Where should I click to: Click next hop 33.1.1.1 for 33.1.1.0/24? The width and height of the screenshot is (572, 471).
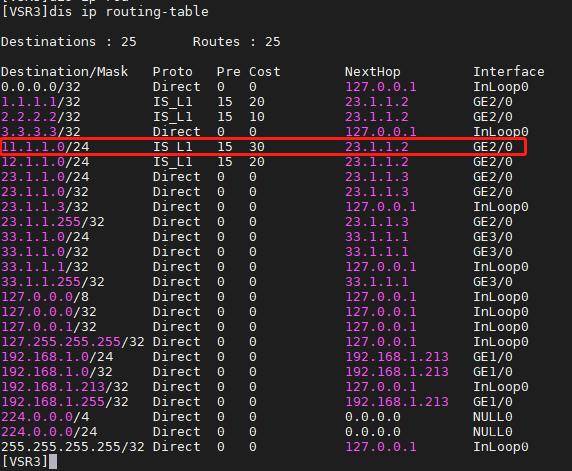click(x=377, y=237)
